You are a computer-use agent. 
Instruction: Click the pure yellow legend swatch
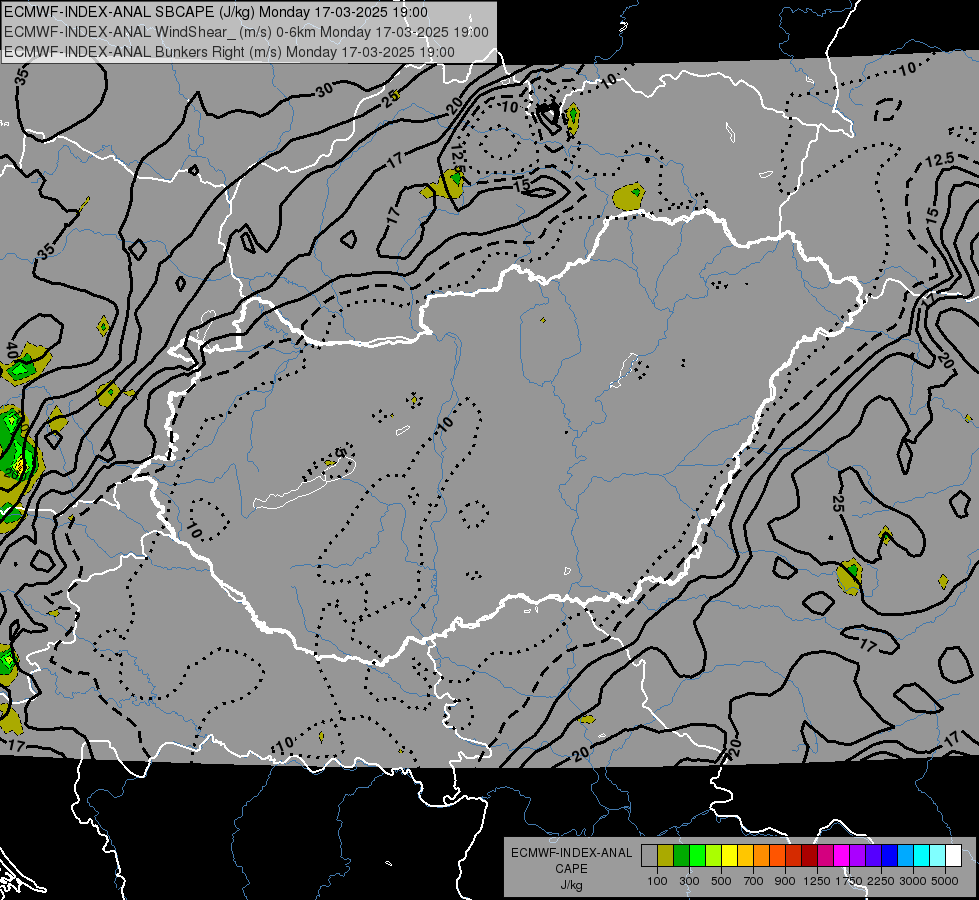coord(729,856)
